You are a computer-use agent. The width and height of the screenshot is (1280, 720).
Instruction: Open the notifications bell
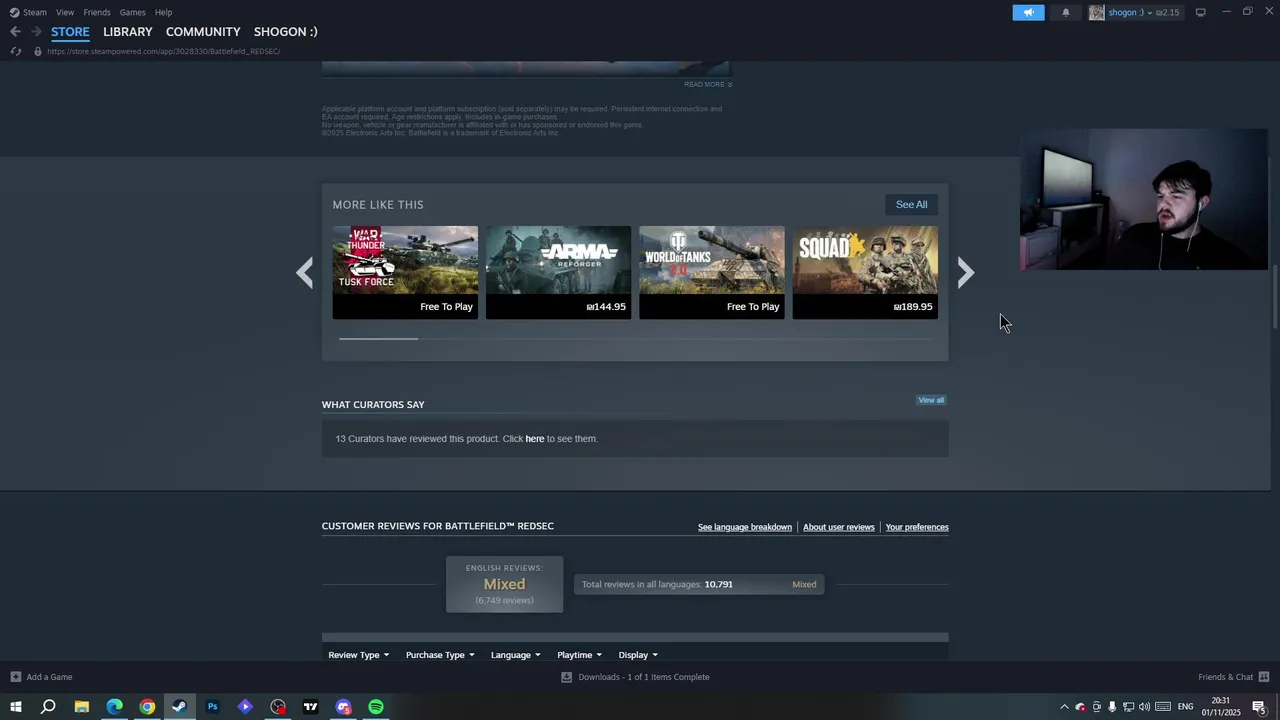pos(1065,12)
